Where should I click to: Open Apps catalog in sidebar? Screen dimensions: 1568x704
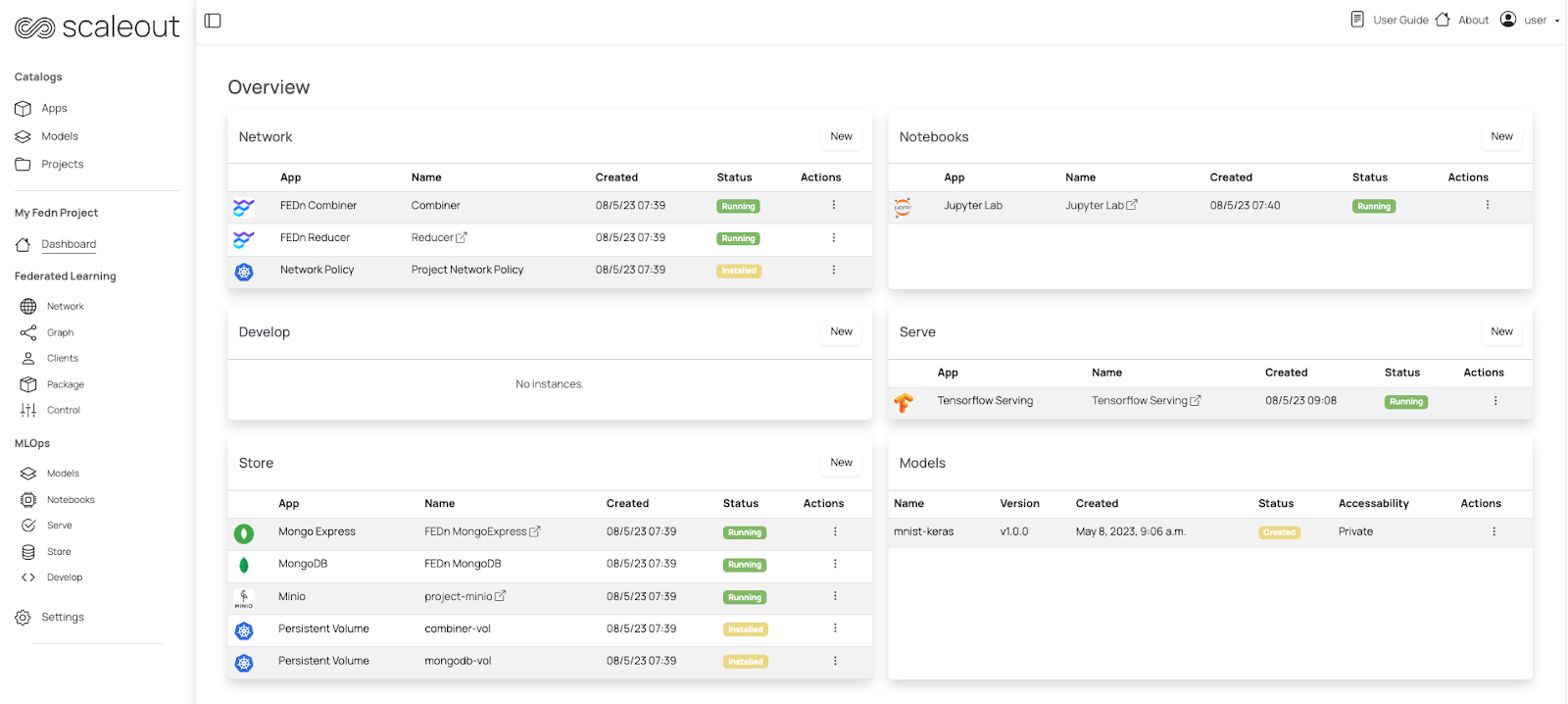click(54, 109)
